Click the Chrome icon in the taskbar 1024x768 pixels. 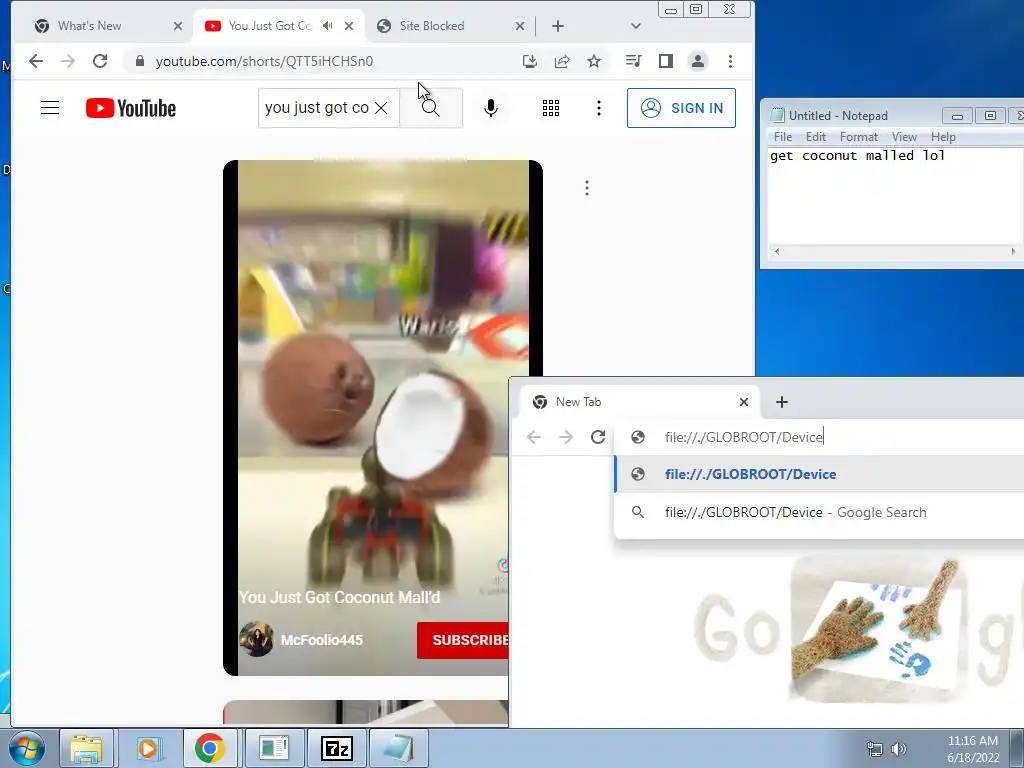210,748
